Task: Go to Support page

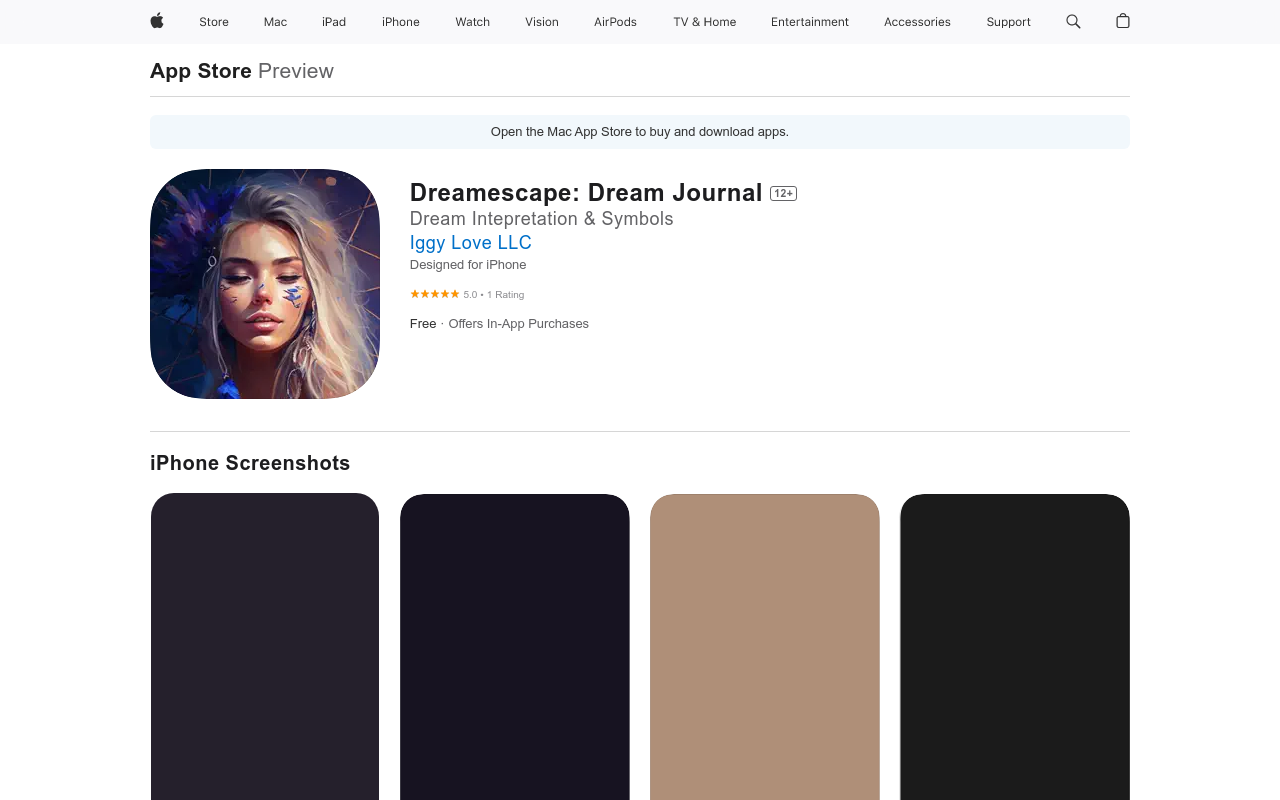Action: [1008, 22]
